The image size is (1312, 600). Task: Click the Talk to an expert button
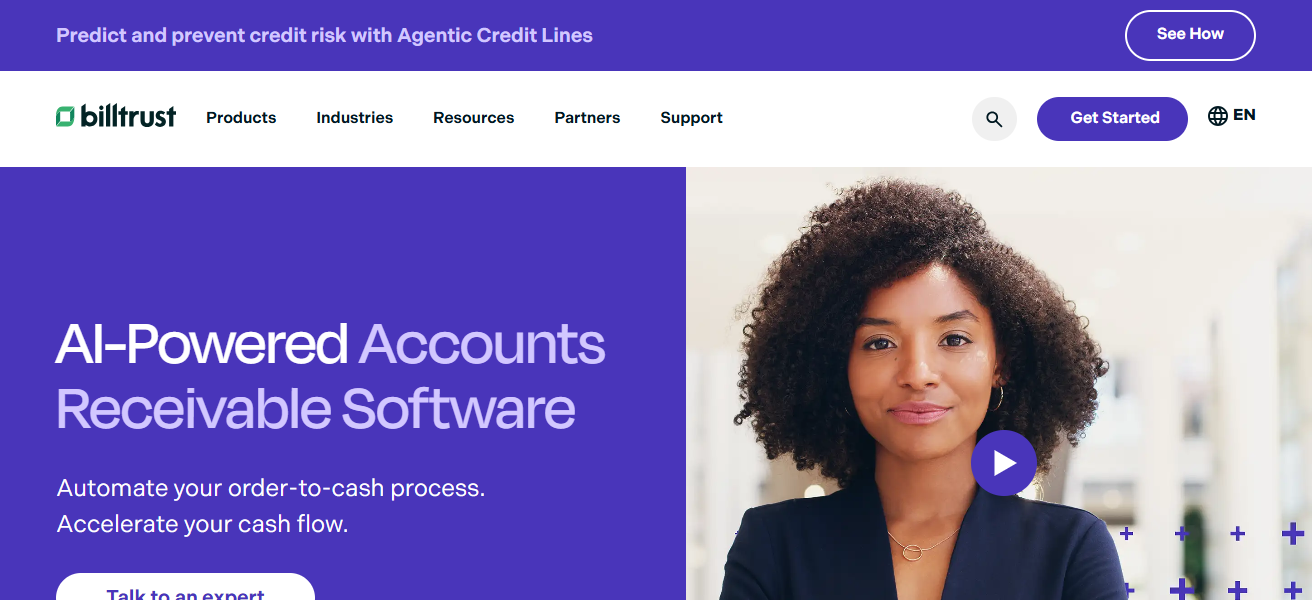tap(185, 587)
